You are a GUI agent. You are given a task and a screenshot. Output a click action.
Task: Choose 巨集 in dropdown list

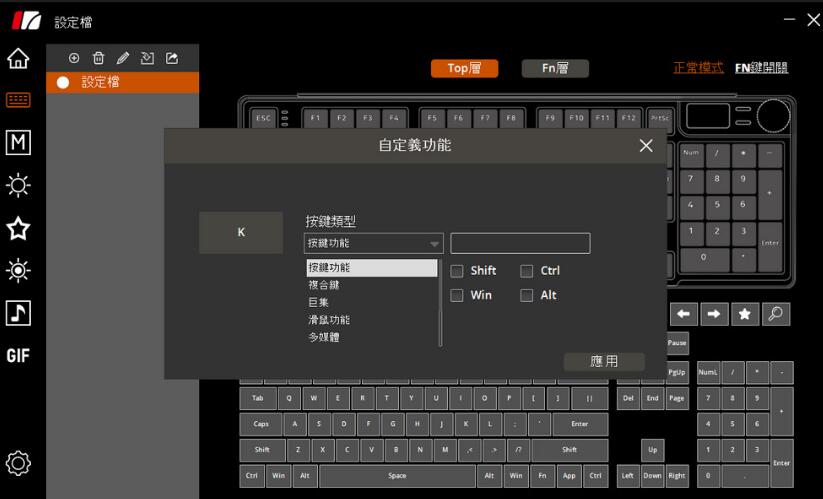[372, 302]
